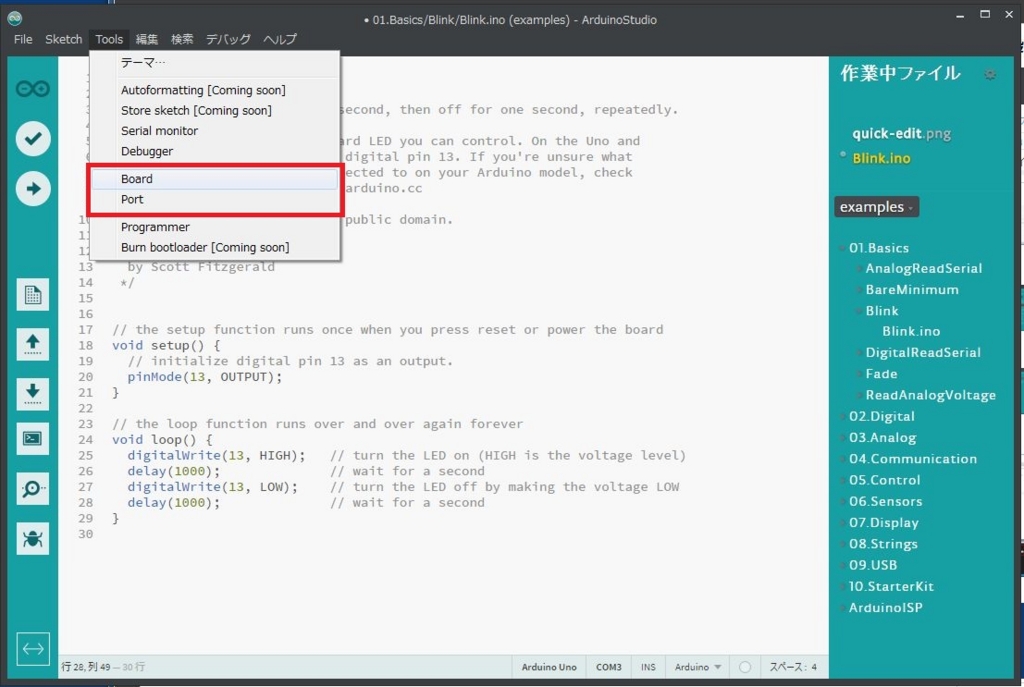Viewport: 1024px width, 687px height.
Task: Click the Upload arrow button
Action: [x=33, y=189]
